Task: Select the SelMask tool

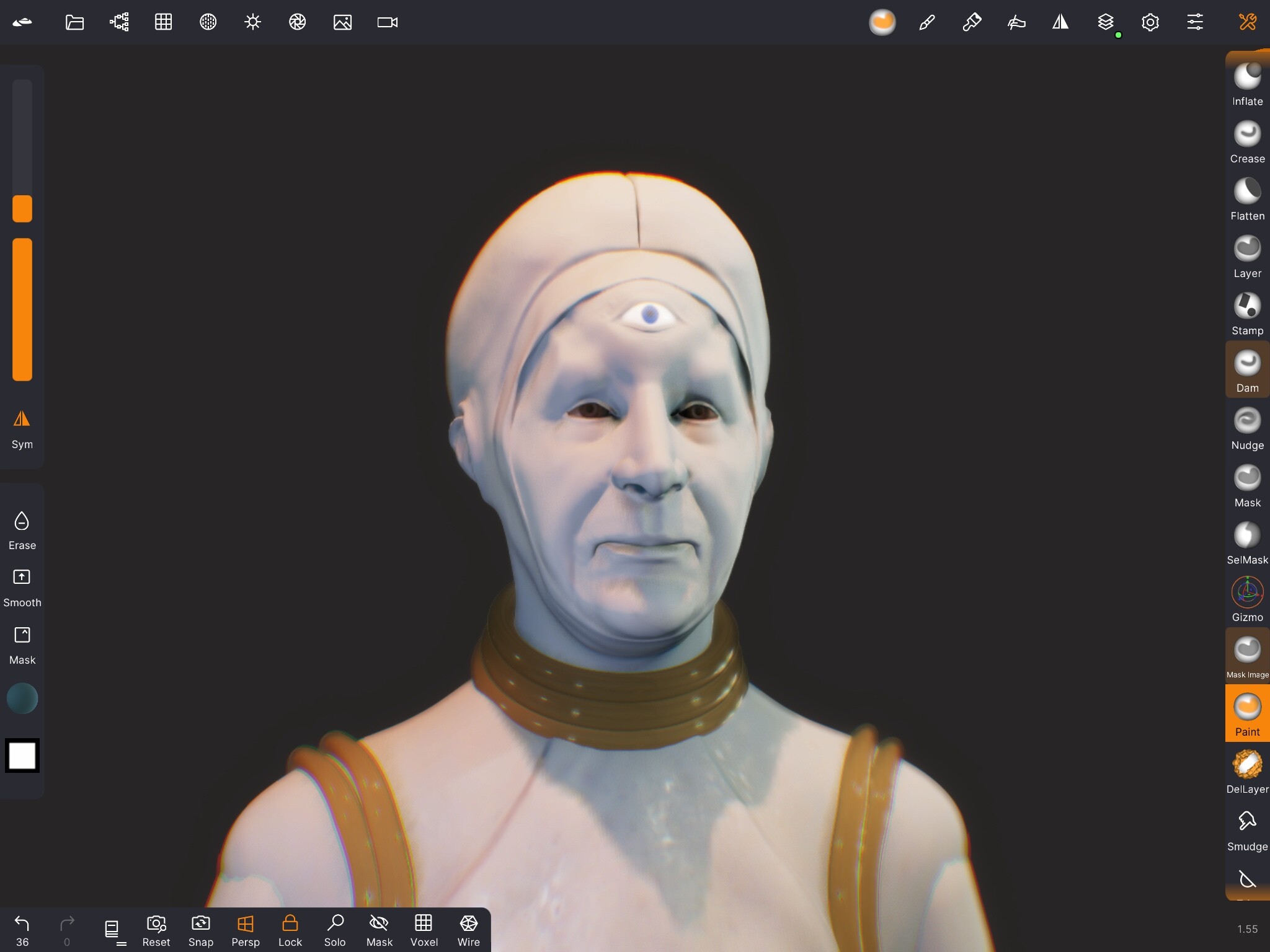Action: (1247, 544)
